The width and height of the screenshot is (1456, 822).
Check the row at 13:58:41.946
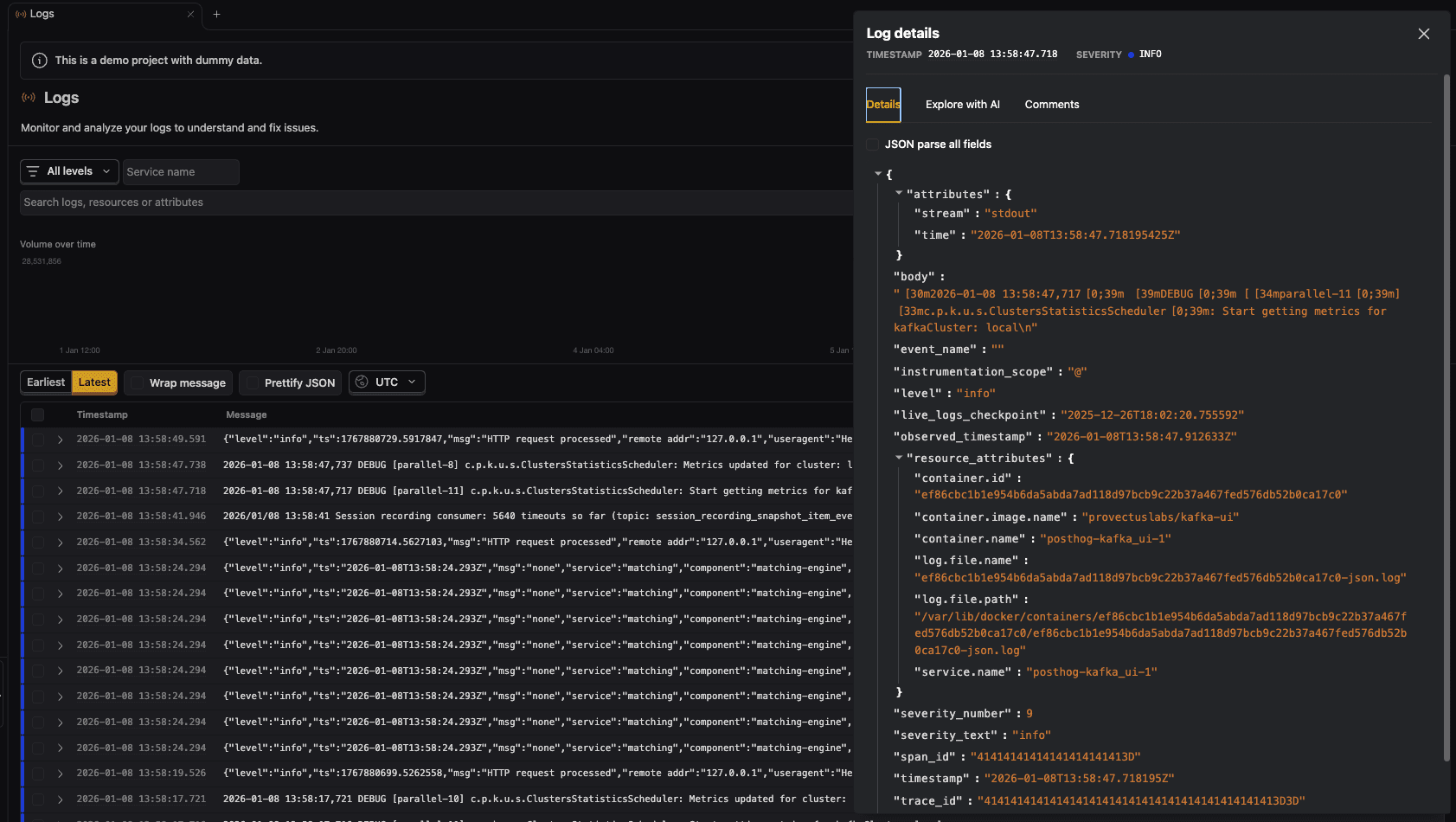37,517
